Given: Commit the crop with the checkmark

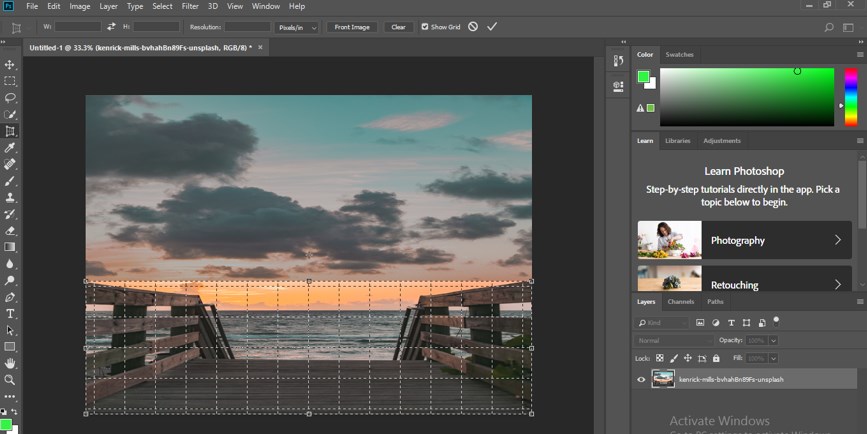Looking at the screenshot, I should (x=492, y=27).
